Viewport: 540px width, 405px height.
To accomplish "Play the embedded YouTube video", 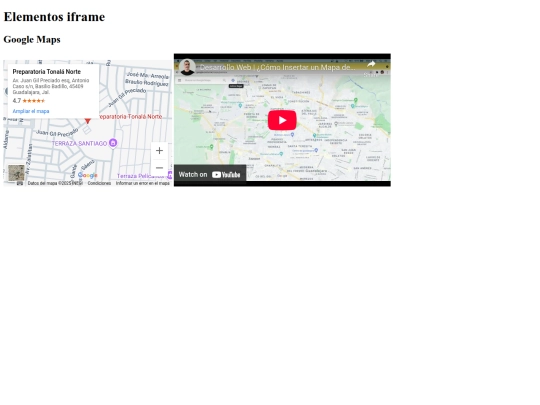I will click(x=282, y=120).
